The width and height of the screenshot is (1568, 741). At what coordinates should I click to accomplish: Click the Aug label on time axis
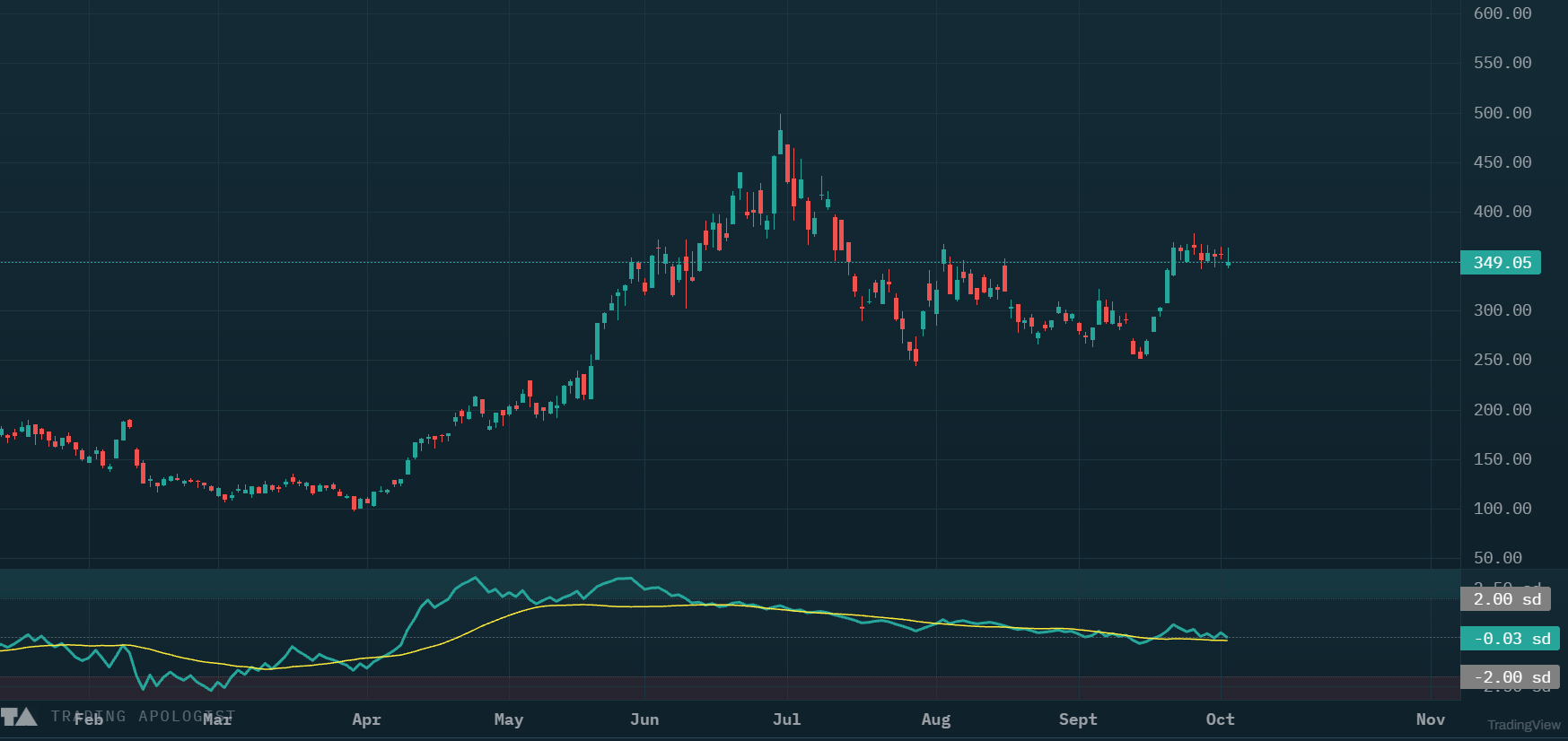(936, 719)
